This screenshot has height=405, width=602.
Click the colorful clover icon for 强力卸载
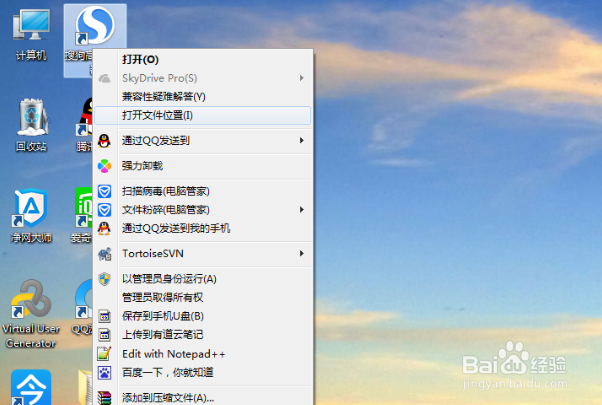click(104, 166)
